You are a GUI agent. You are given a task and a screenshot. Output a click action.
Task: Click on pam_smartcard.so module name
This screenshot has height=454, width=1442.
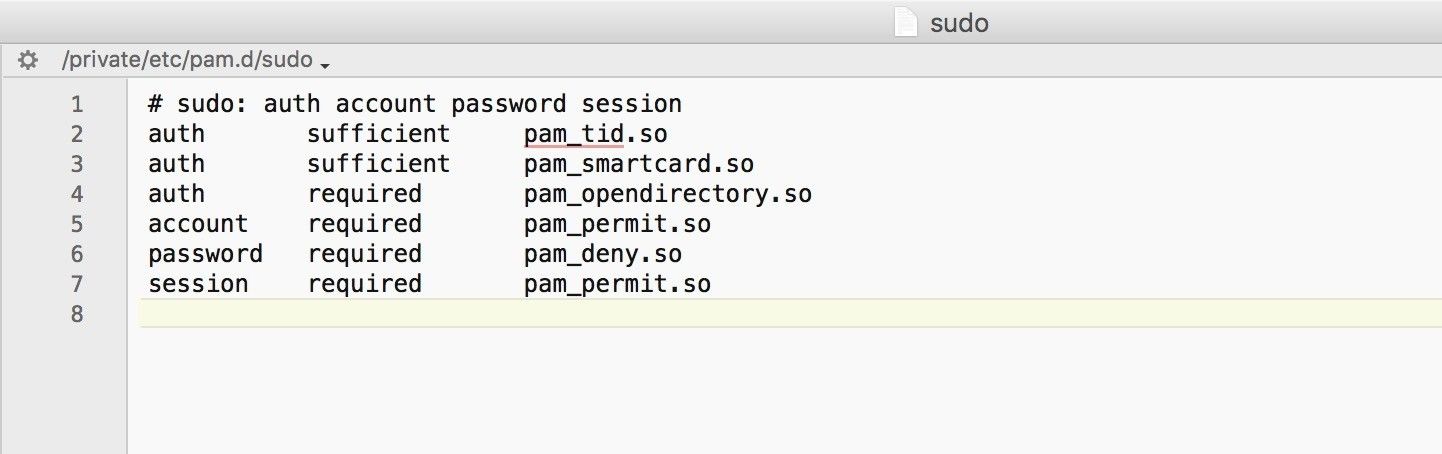click(638, 164)
